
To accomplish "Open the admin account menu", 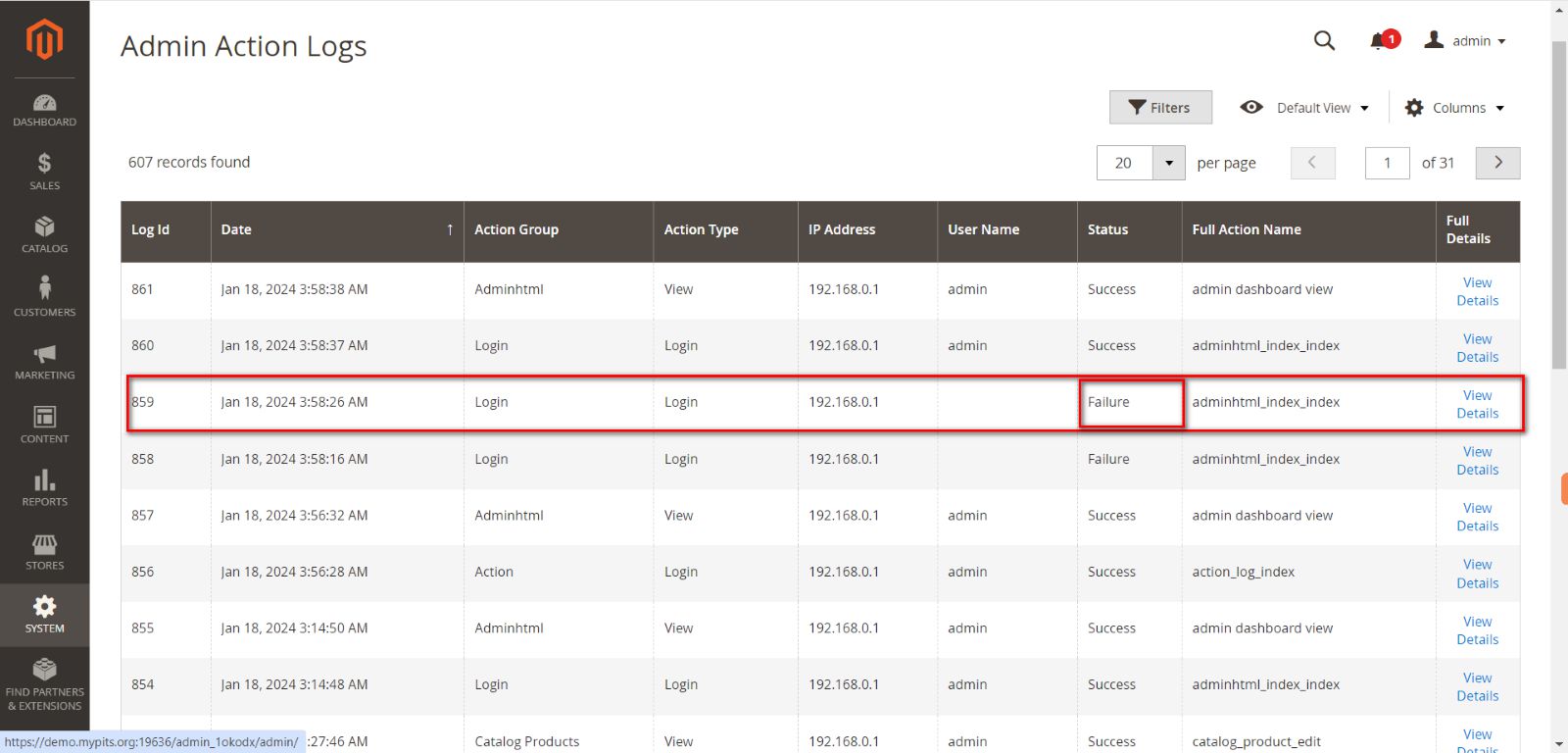I will pos(1465,40).
